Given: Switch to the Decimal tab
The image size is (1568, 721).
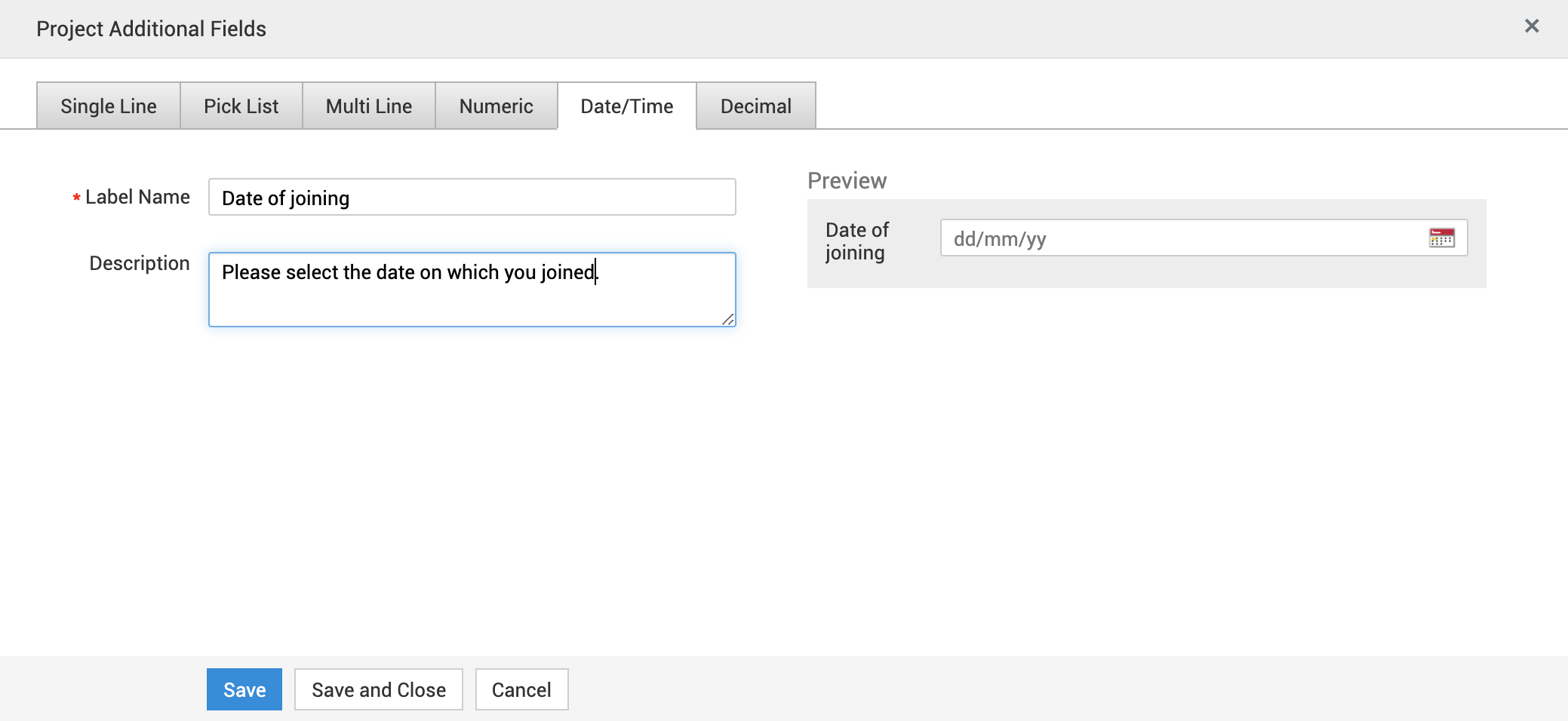Looking at the screenshot, I should click(755, 106).
